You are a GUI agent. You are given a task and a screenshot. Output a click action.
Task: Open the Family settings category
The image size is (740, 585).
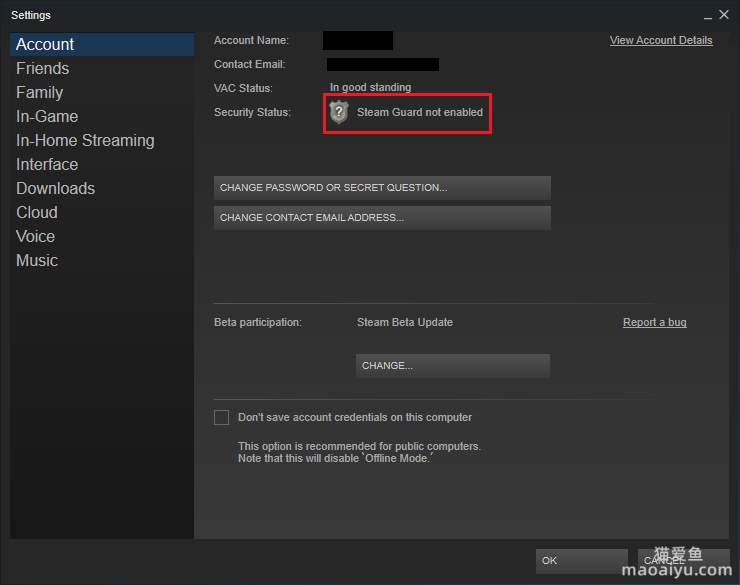(x=102, y=92)
